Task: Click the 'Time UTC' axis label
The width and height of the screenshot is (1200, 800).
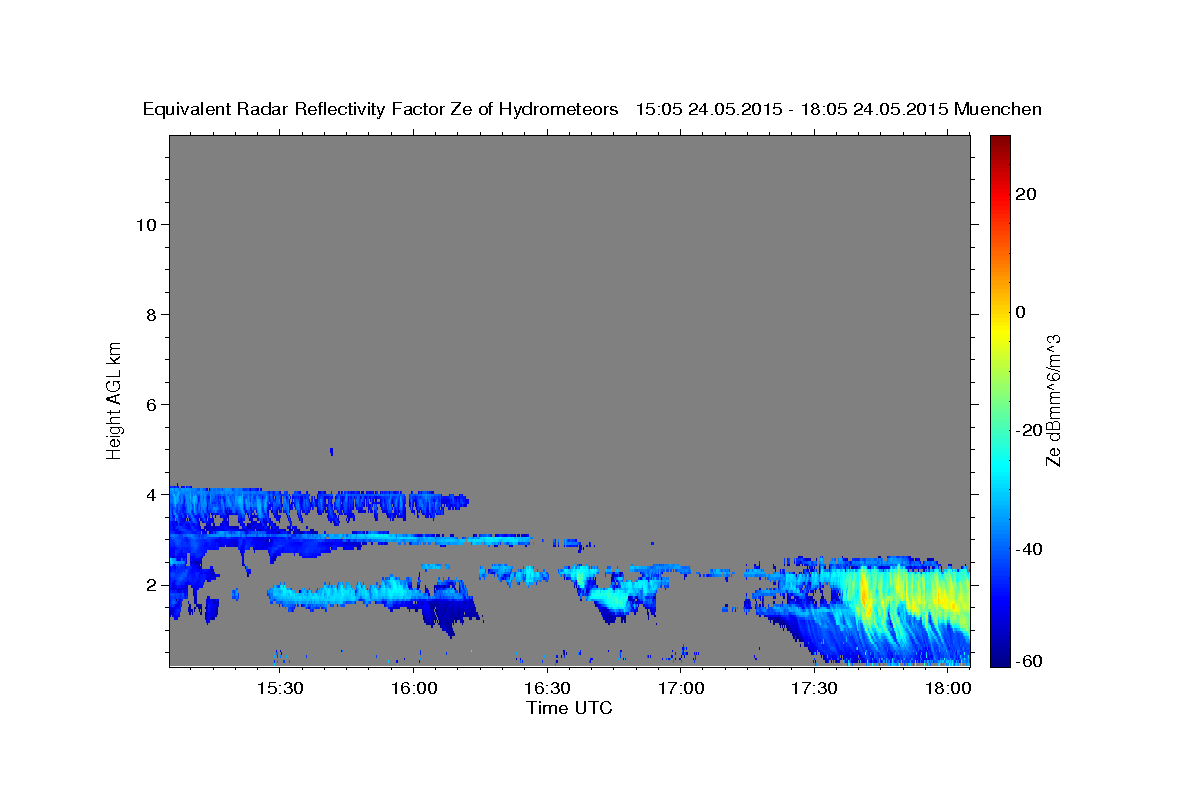Action: pyautogui.click(x=569, y=708)
